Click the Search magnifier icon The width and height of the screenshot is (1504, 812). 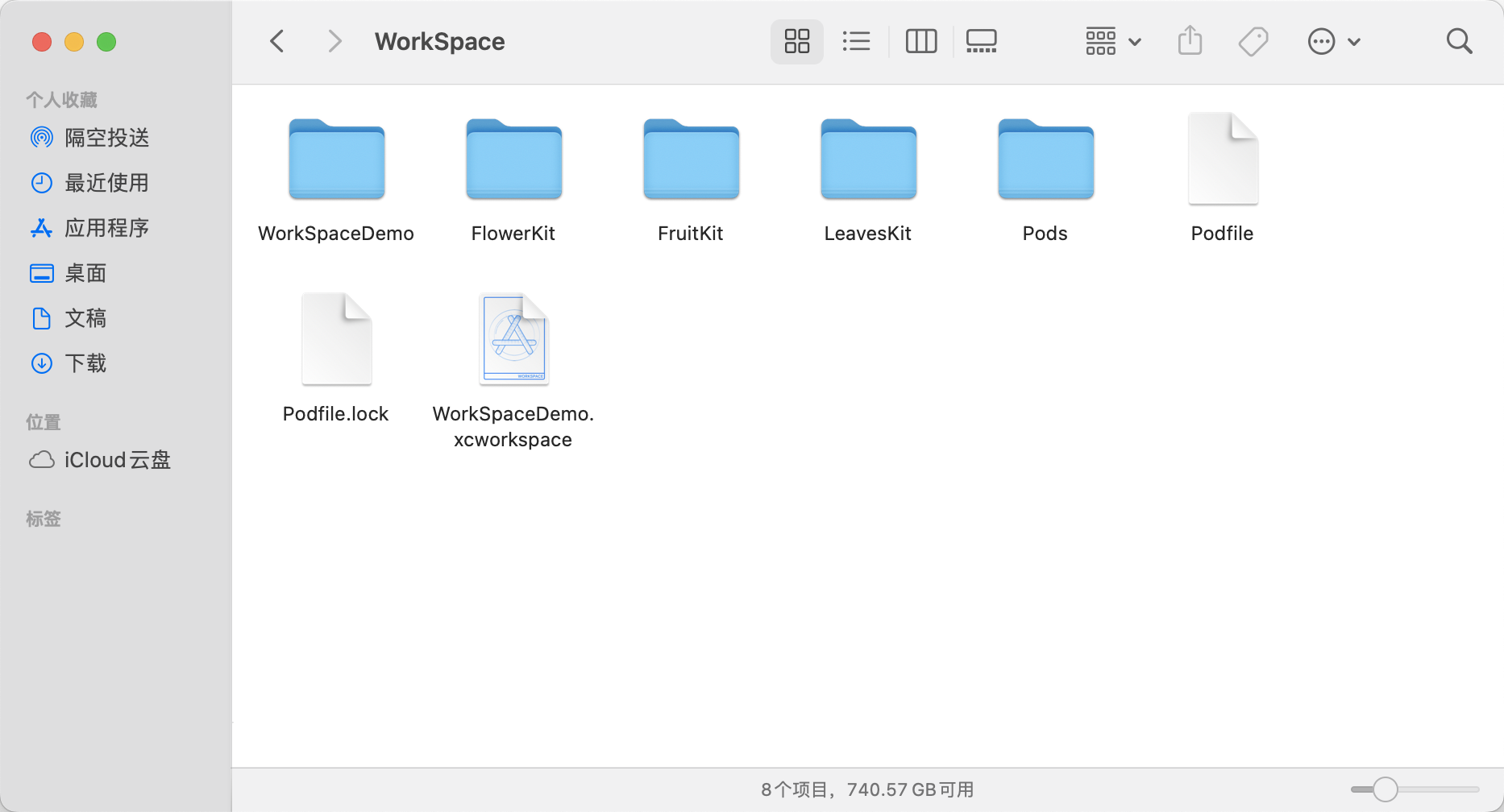[1459, 41]
